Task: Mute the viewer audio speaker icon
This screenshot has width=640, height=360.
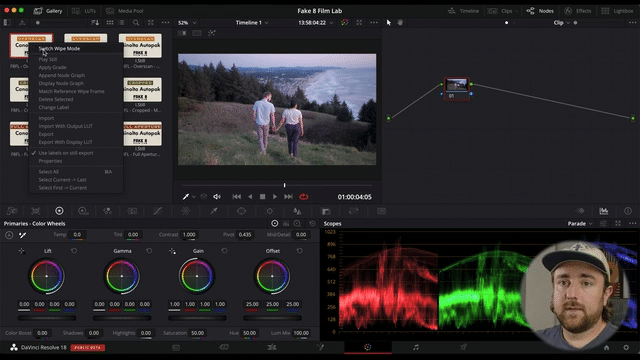Action: (x=217, y=197)
